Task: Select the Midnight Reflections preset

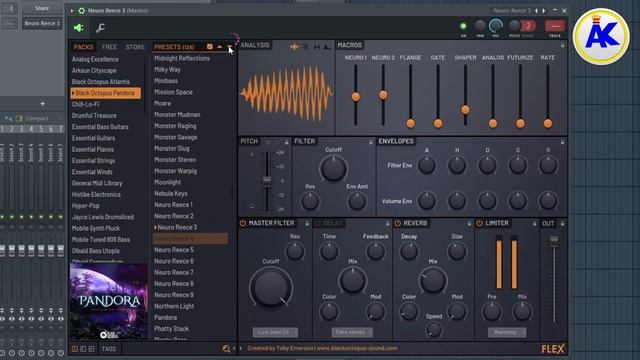Action: (182, 58)
